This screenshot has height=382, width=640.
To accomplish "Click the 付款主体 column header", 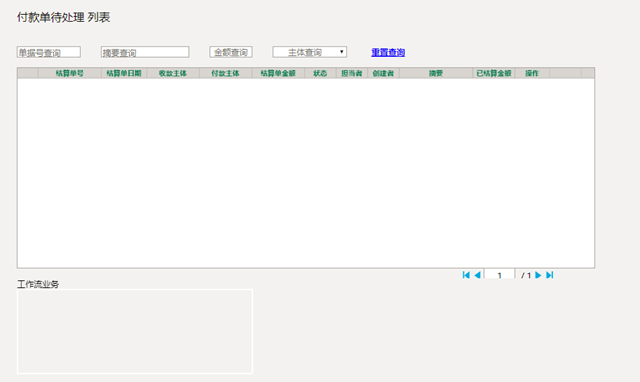I will [x=225, y=73].
